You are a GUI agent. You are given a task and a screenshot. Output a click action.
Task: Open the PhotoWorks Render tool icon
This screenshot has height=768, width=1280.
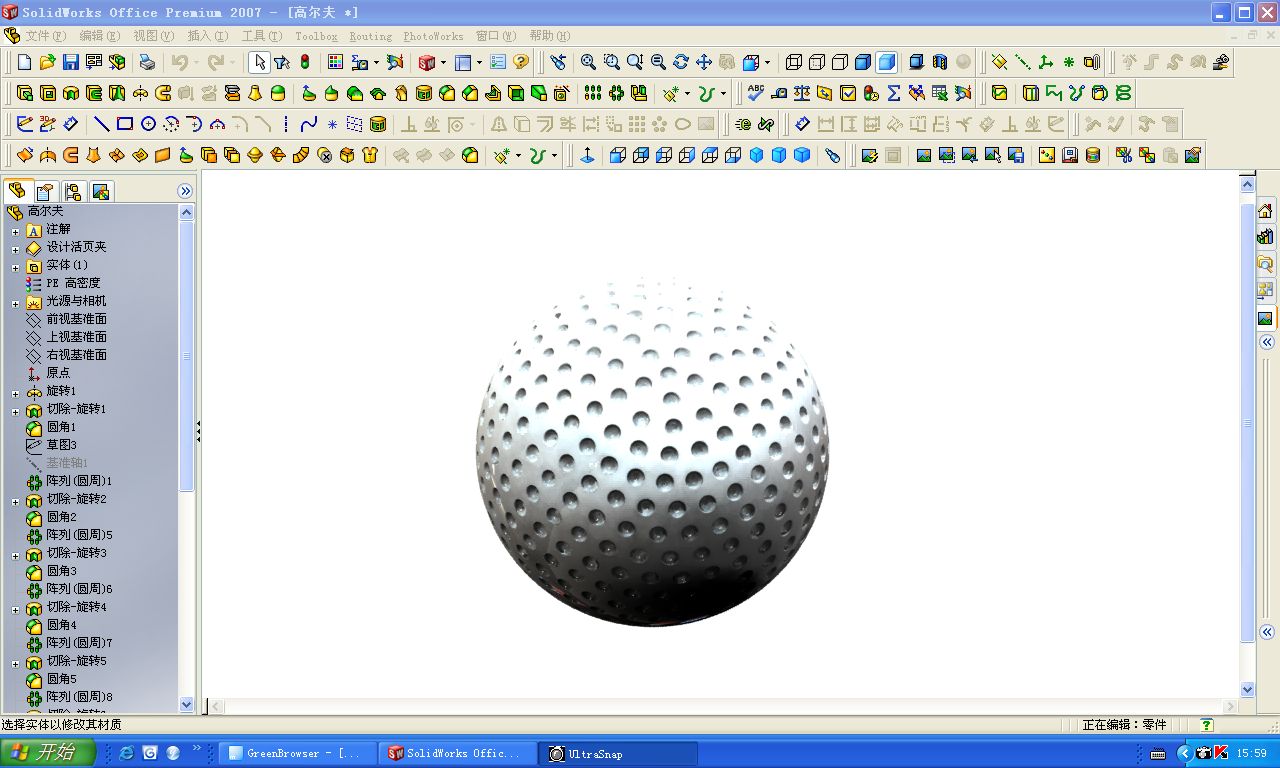[923, 156]
